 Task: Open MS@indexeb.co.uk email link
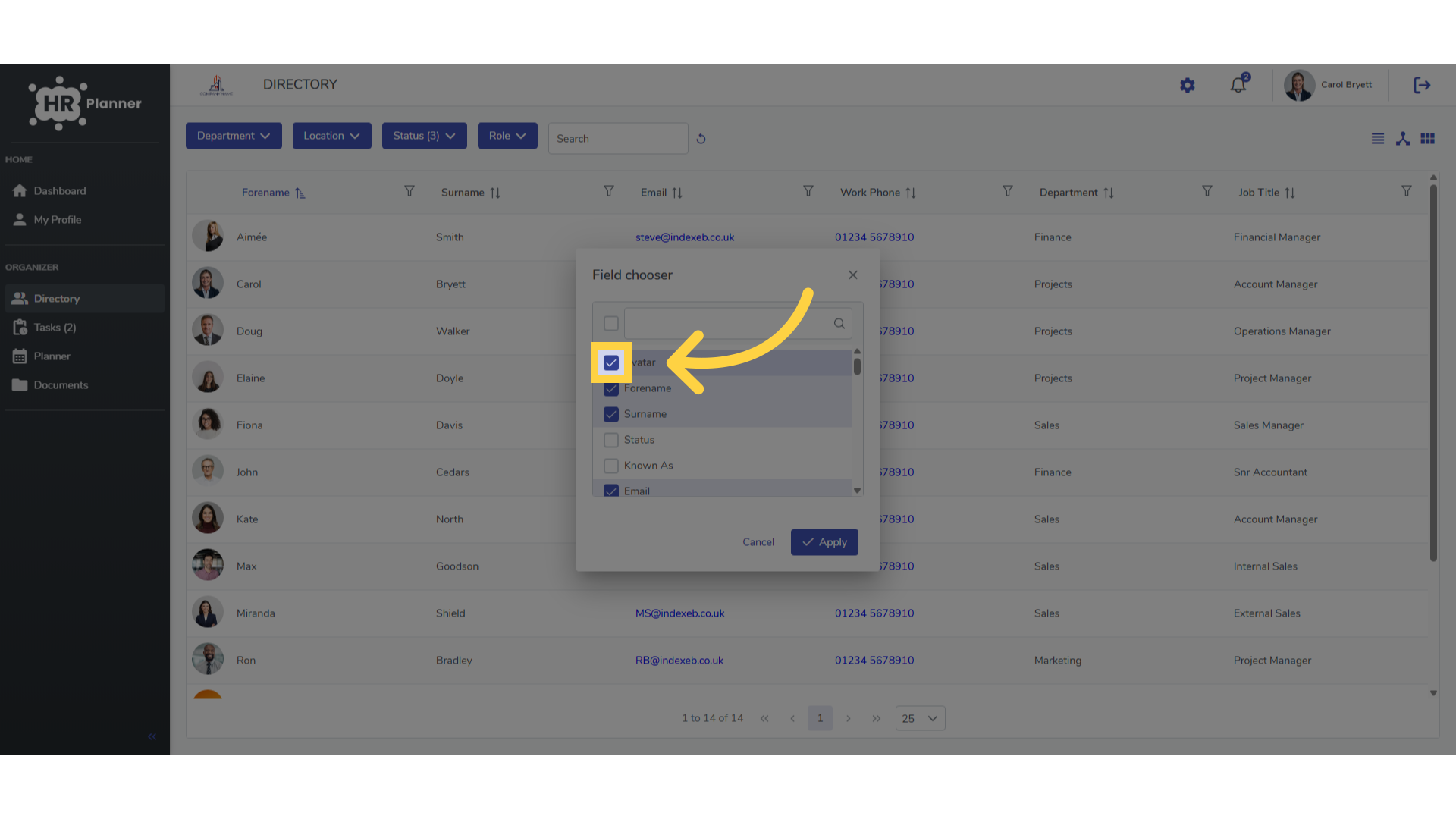tap(680, 613)
